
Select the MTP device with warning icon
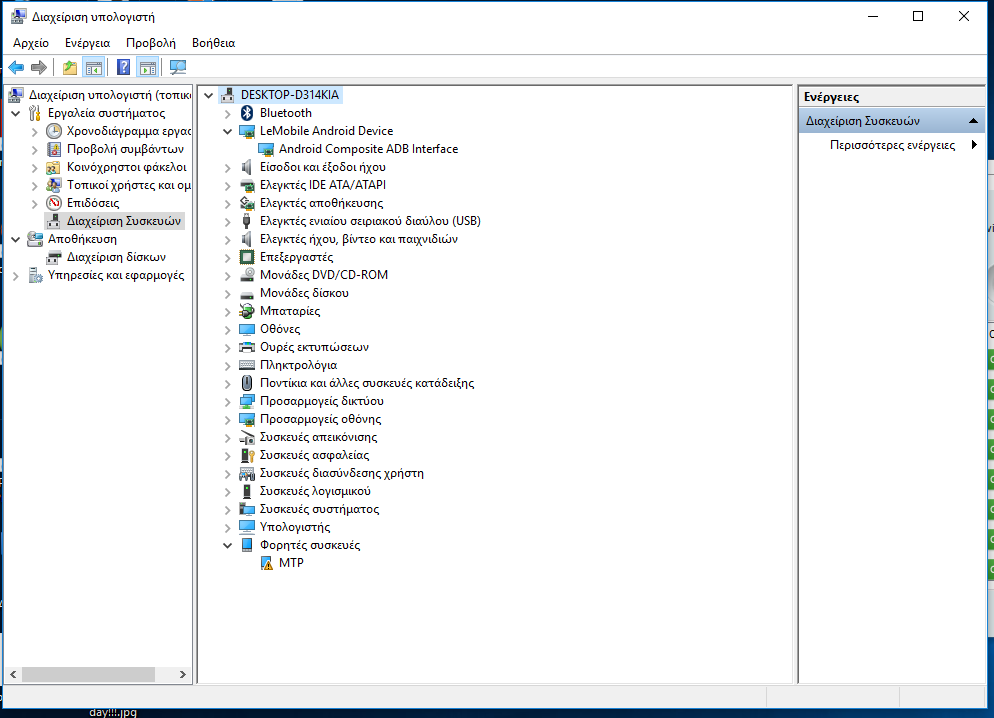291,563
